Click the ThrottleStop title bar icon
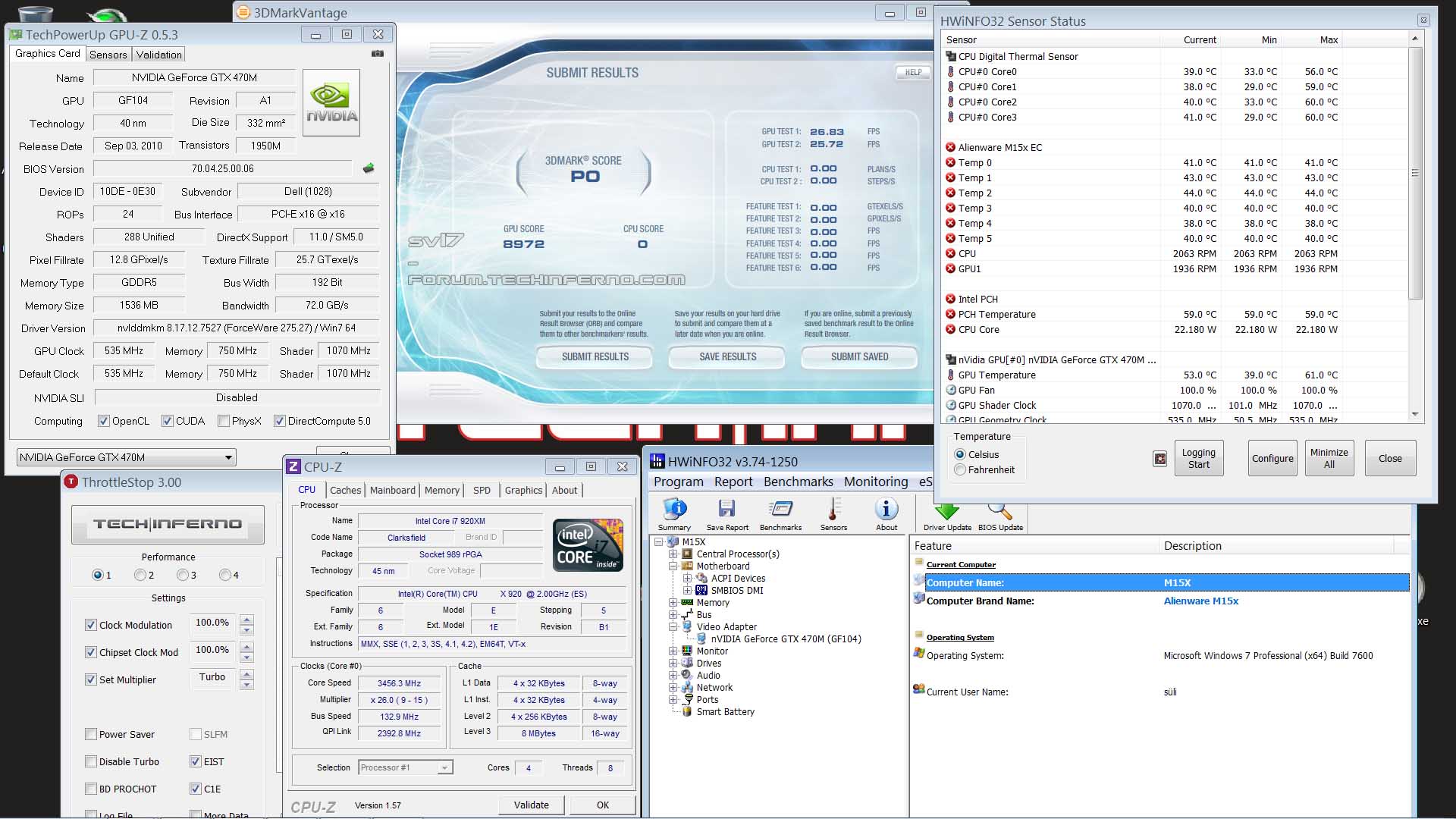 pos(71,482)
